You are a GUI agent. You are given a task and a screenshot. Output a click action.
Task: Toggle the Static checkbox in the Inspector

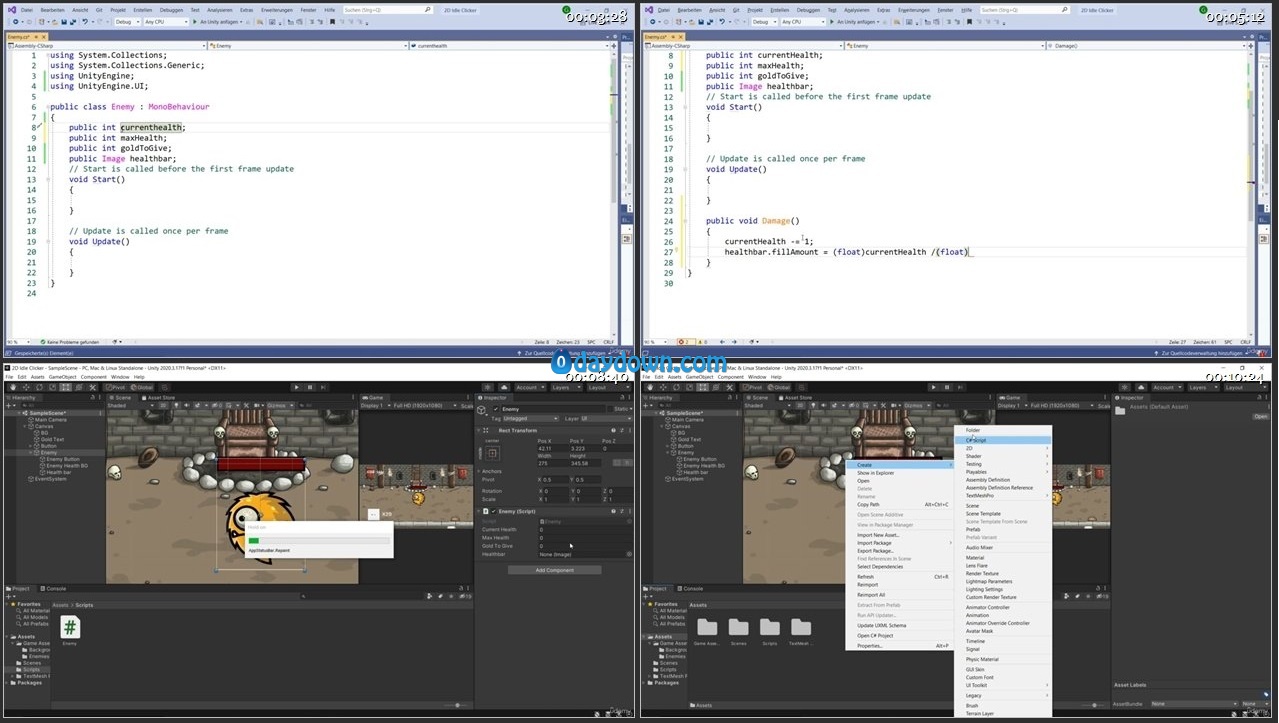(612, 409)
